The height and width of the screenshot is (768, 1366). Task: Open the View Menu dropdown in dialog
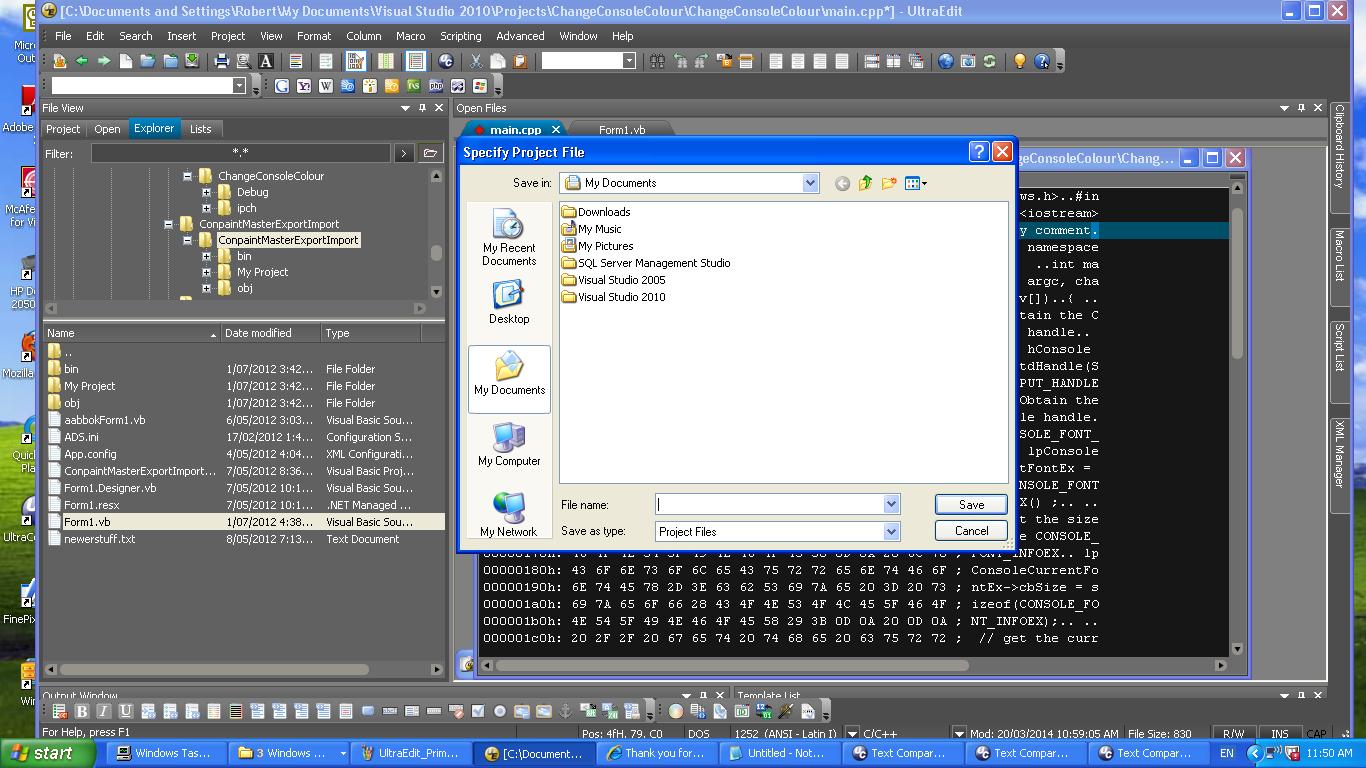point(915,183)
